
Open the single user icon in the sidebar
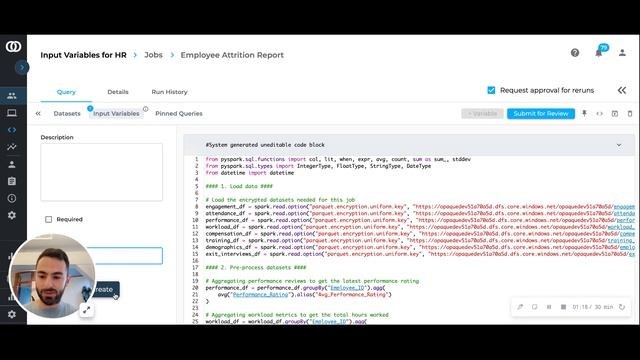pyautogui.click(x=12, y=164)
